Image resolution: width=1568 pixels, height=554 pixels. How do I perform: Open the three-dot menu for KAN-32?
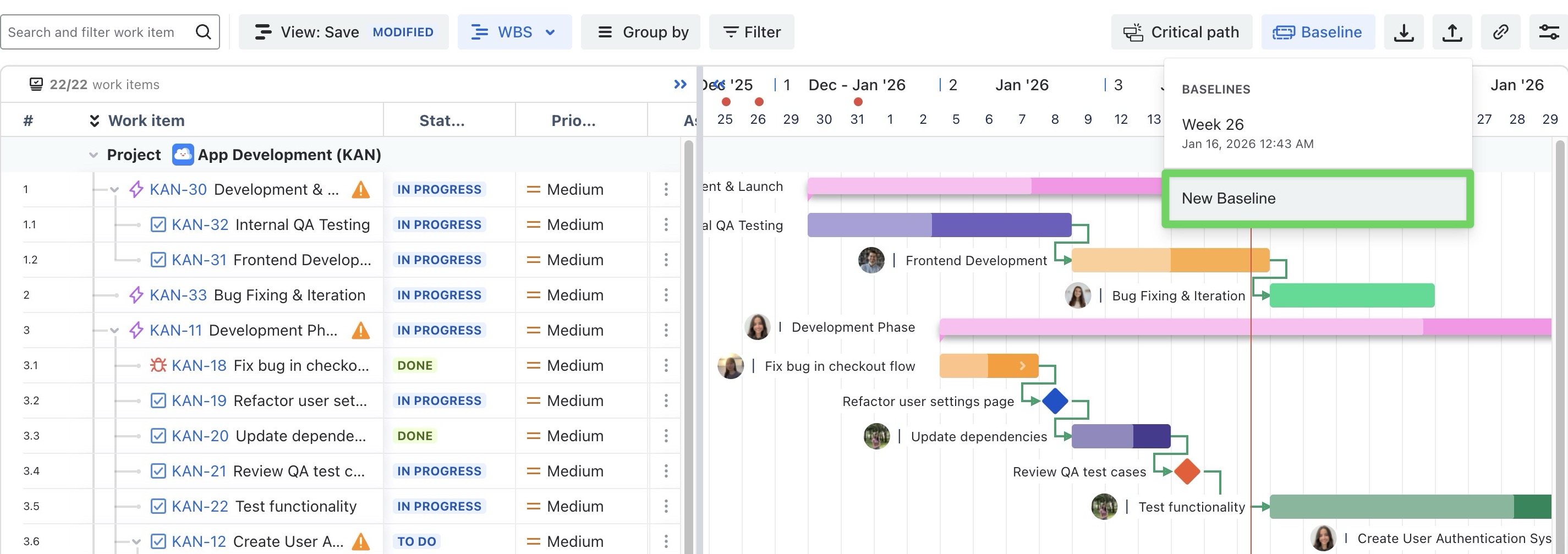click(x=666, y=224)
